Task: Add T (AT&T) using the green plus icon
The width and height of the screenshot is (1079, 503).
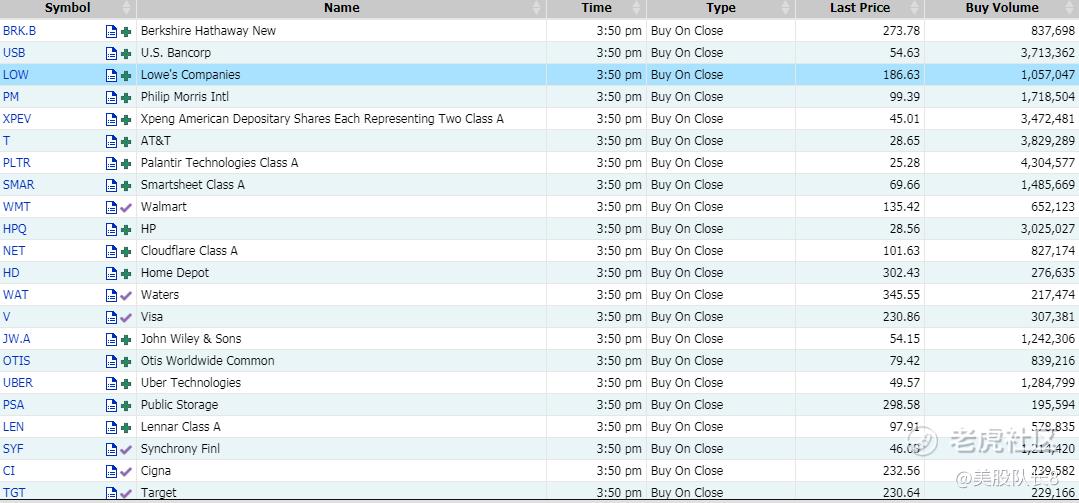Action: coord(126,142)
